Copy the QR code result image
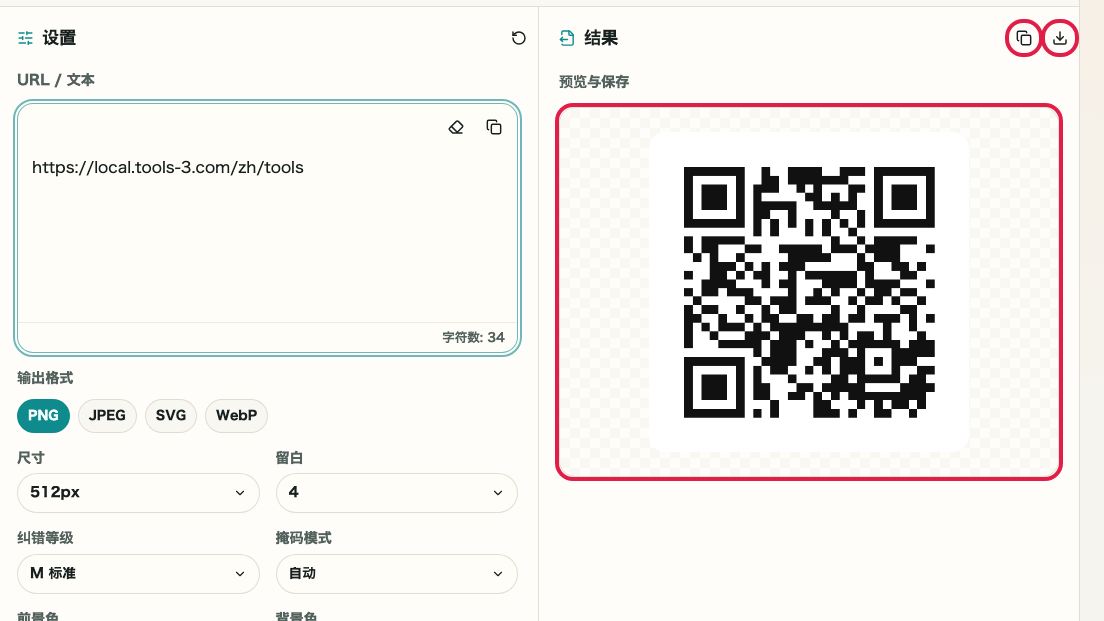 tap(1024, 38)
